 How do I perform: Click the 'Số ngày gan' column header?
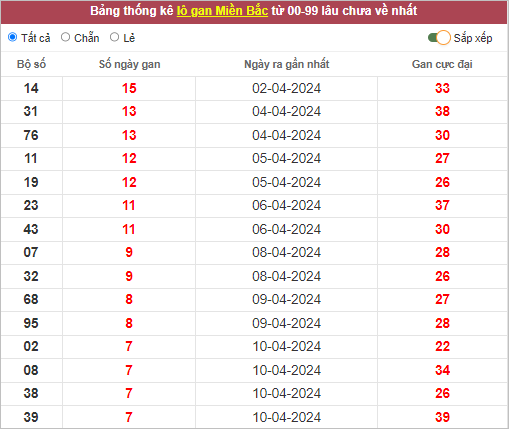[x=129, y=64]
